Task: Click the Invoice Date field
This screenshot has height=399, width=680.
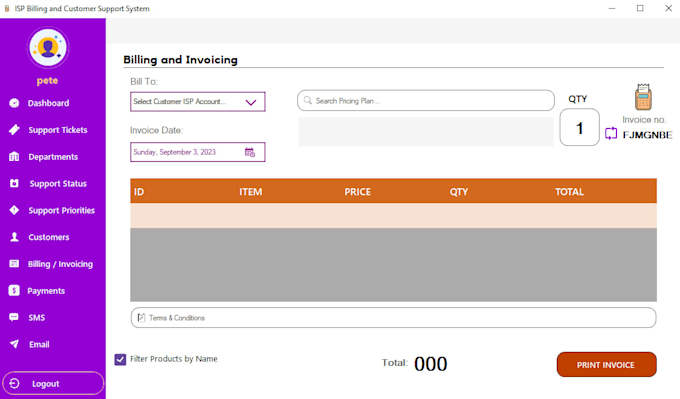Action: click(x=197, y=152)
